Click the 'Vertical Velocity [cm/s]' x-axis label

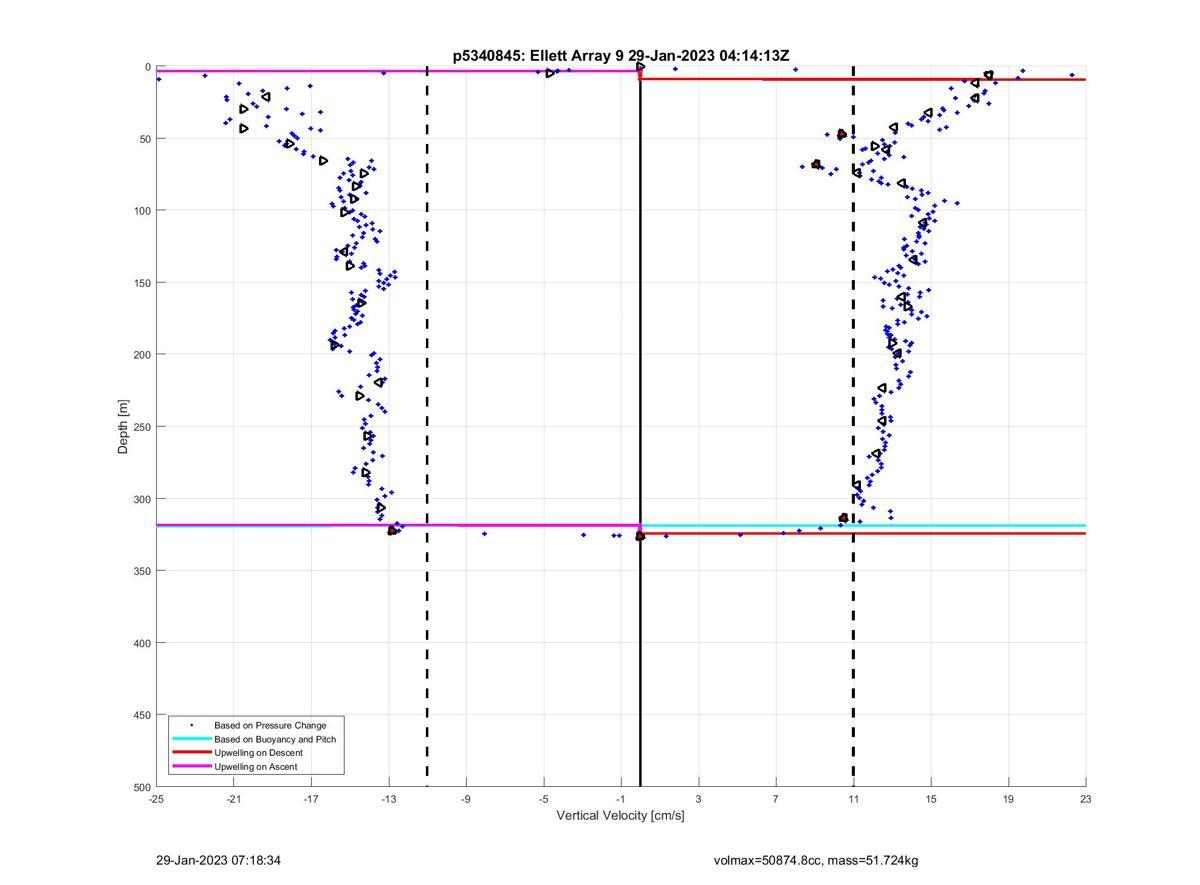(620, 815)
